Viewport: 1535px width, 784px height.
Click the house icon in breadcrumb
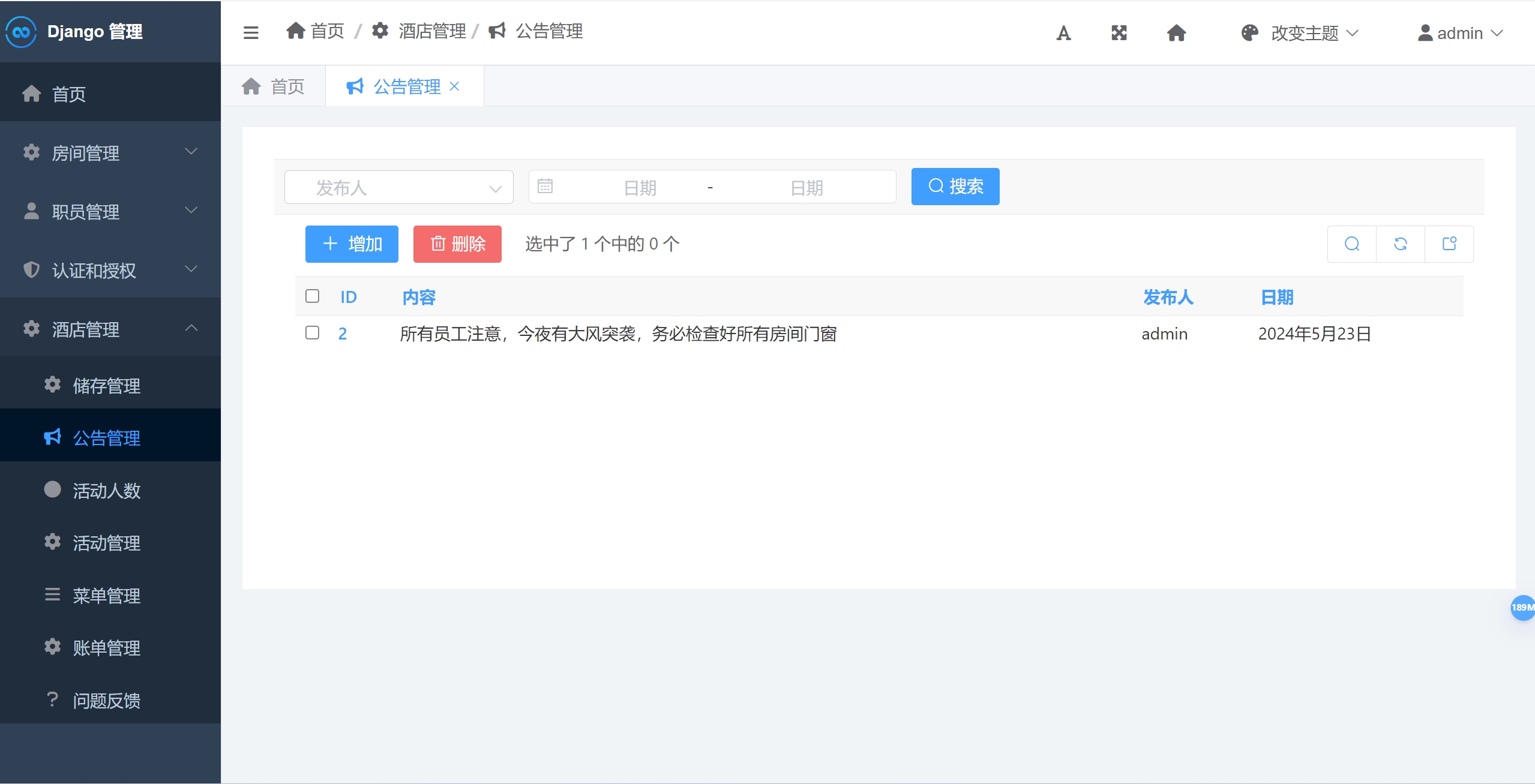tap(296, 31)
